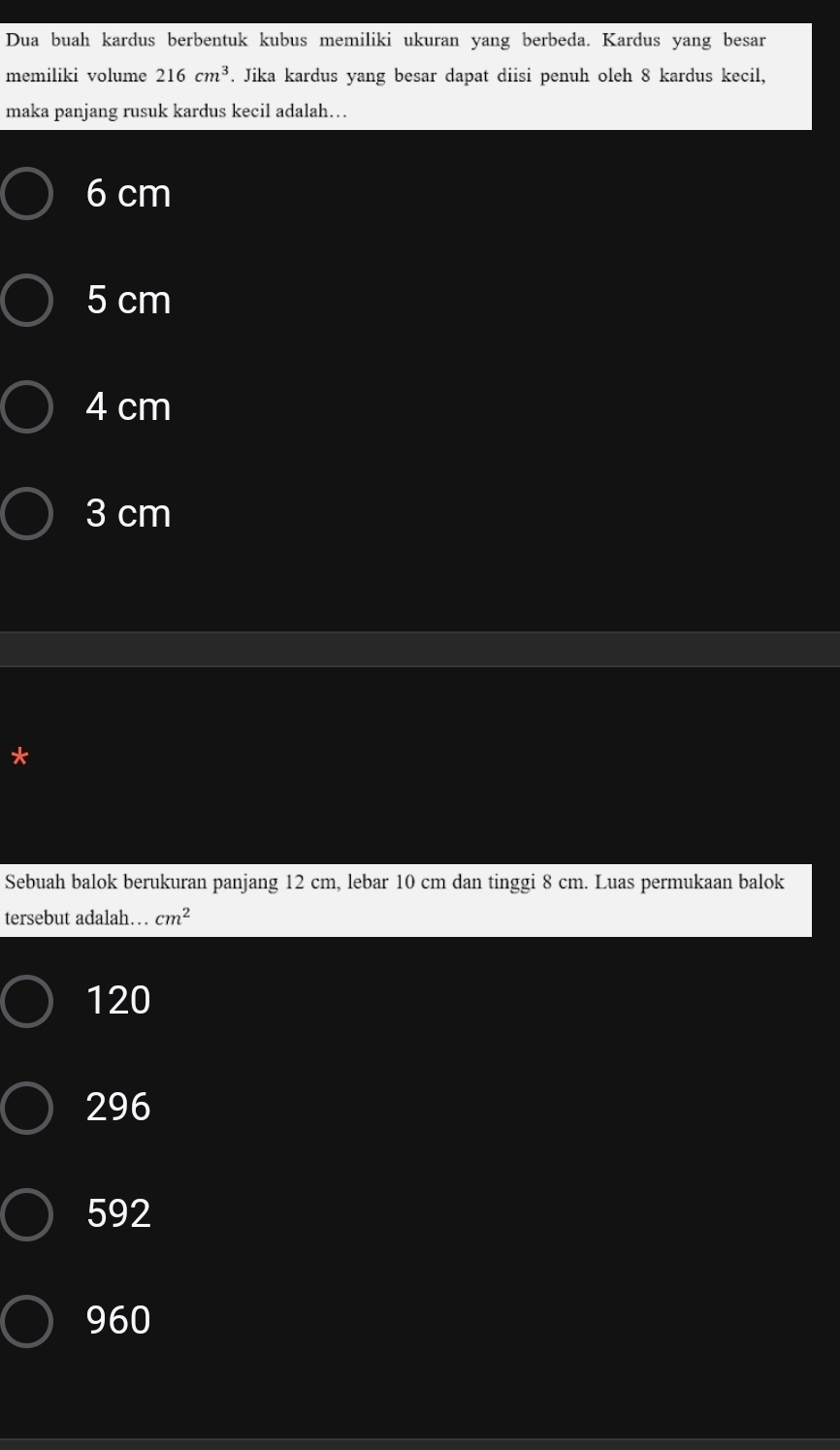Click the 296 answer label text
Image resolution: width=840 pixels, height=1450 pixels.
point(119,1107)
